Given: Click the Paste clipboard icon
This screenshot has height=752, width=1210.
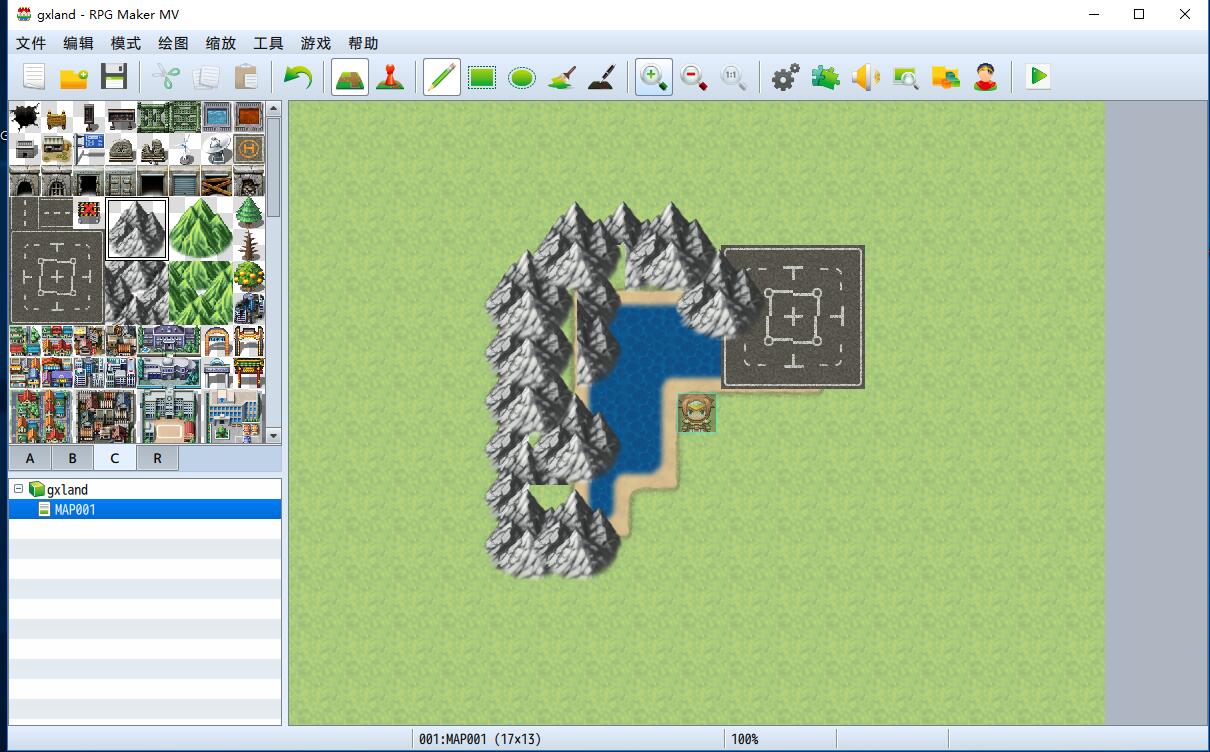Looking at the screenshot, I should pyautogui.click(x=246, y=77).
